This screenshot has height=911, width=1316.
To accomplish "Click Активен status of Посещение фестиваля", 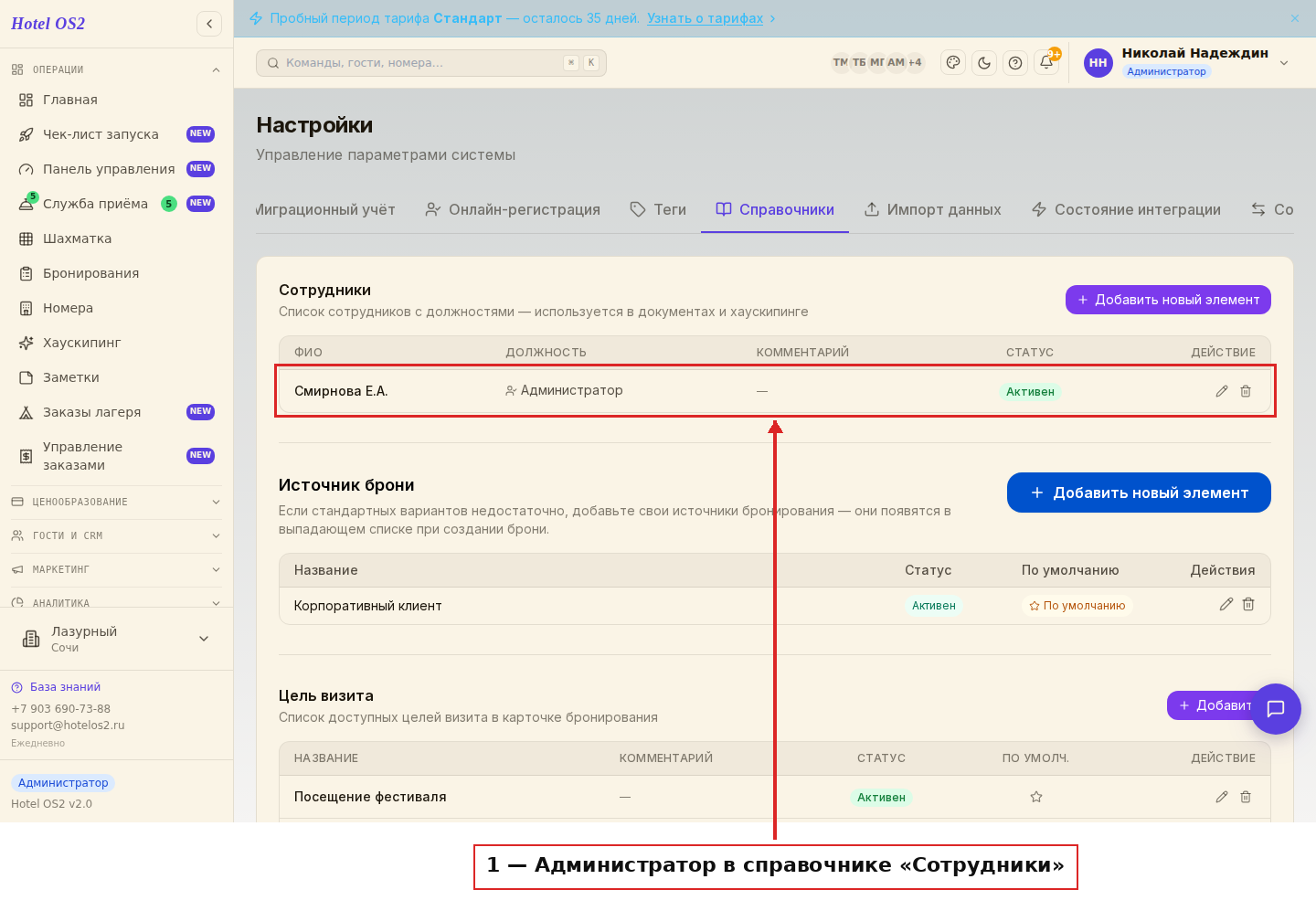I will [x=881, y=798].
